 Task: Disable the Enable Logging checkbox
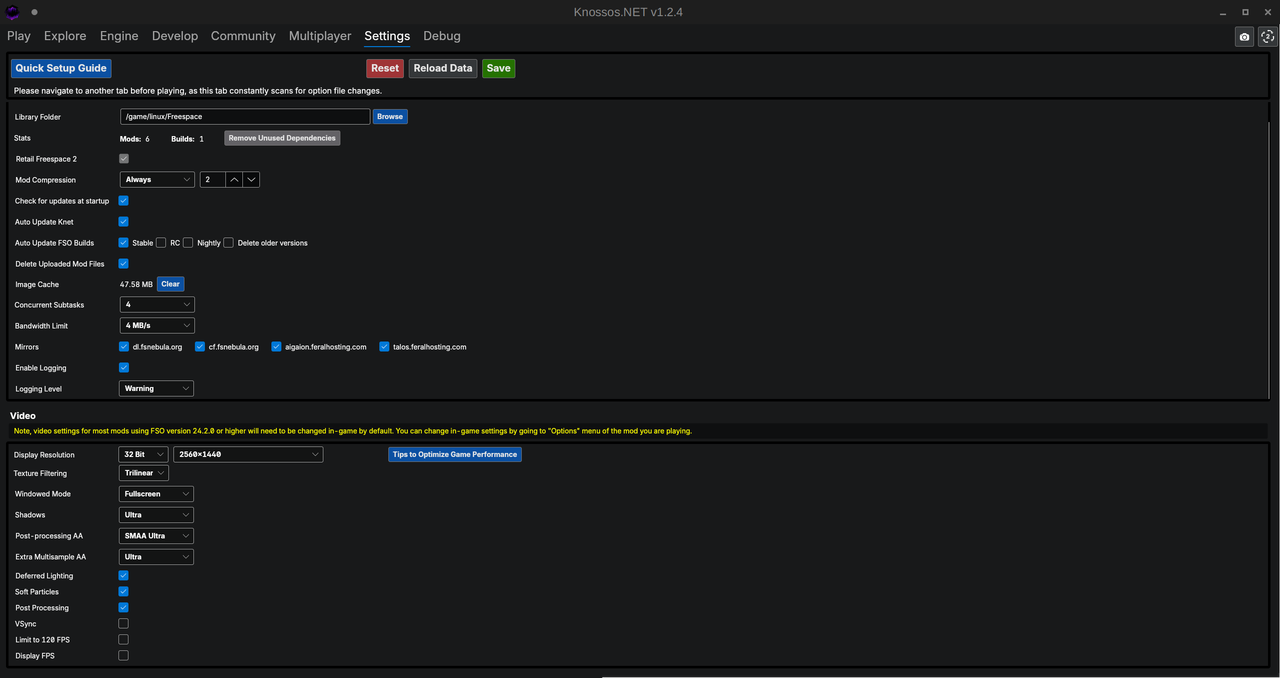pyautogui.click(x=124, y=368)
